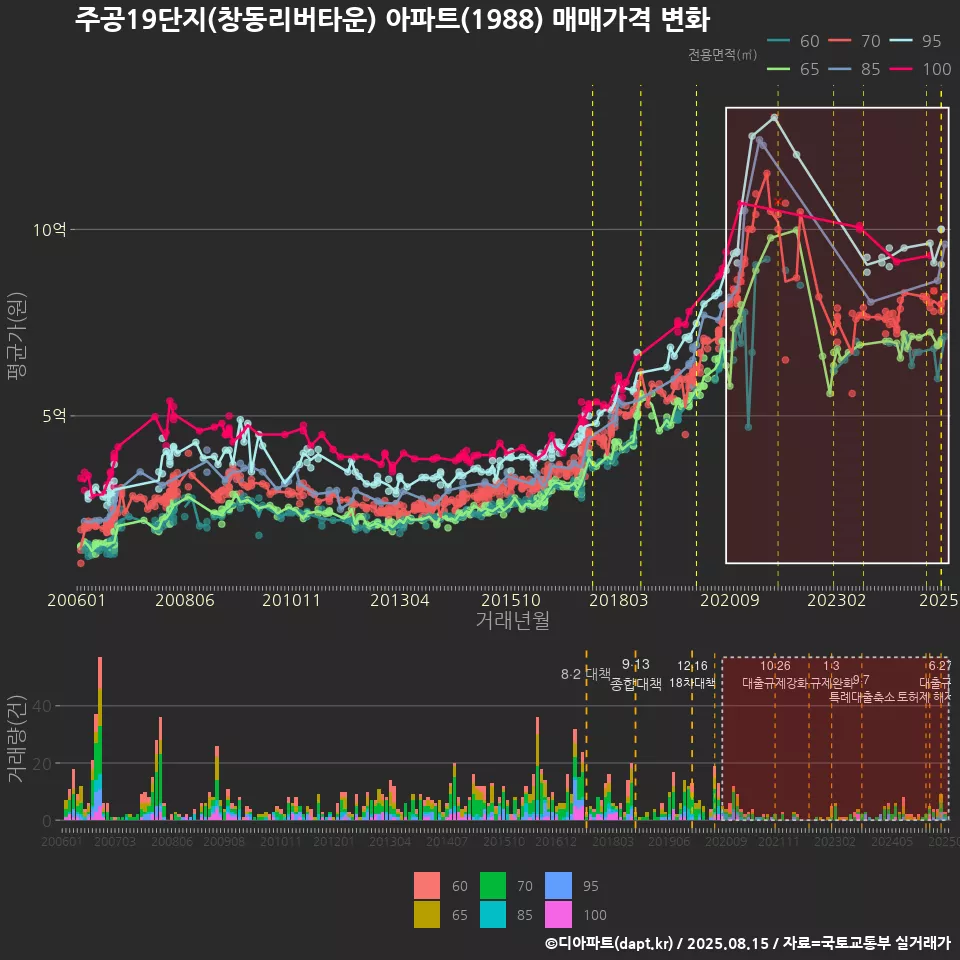Viewport: 960px width, 960px height.
Task: Click 200703 on the volume chart x-axis
Action: click(115, 841)
